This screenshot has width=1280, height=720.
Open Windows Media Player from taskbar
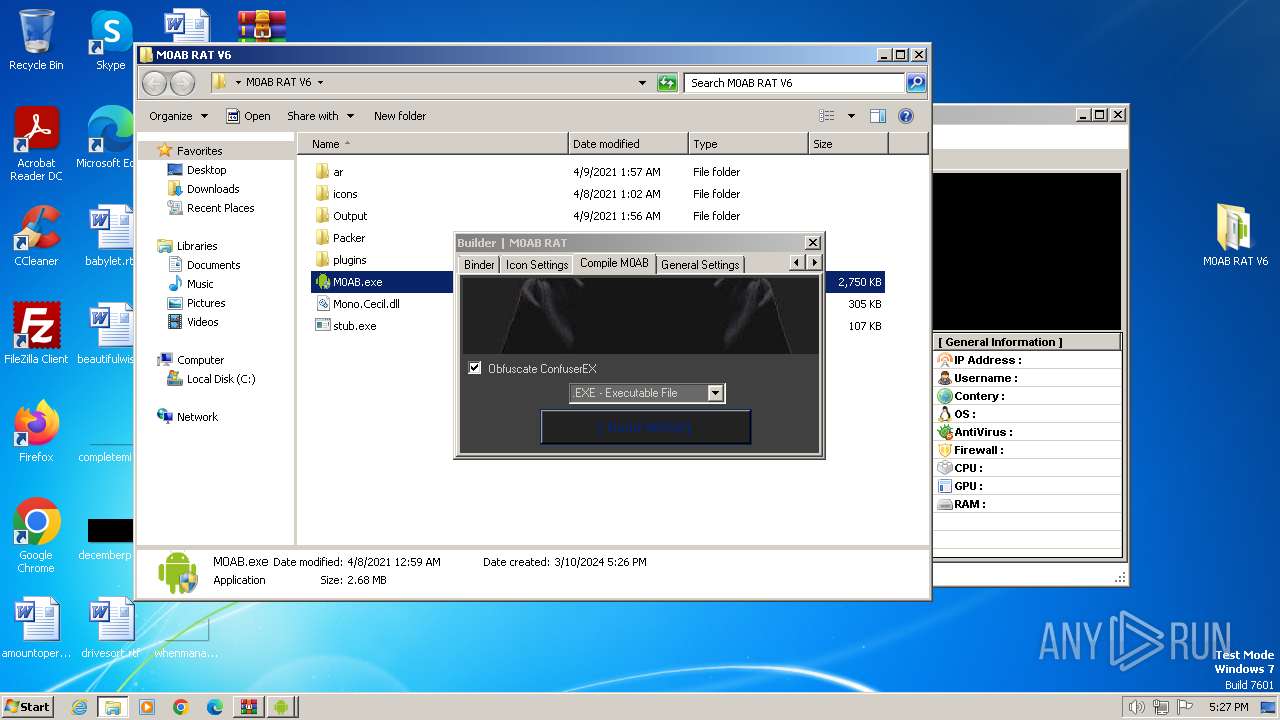[x=147, y=707]
